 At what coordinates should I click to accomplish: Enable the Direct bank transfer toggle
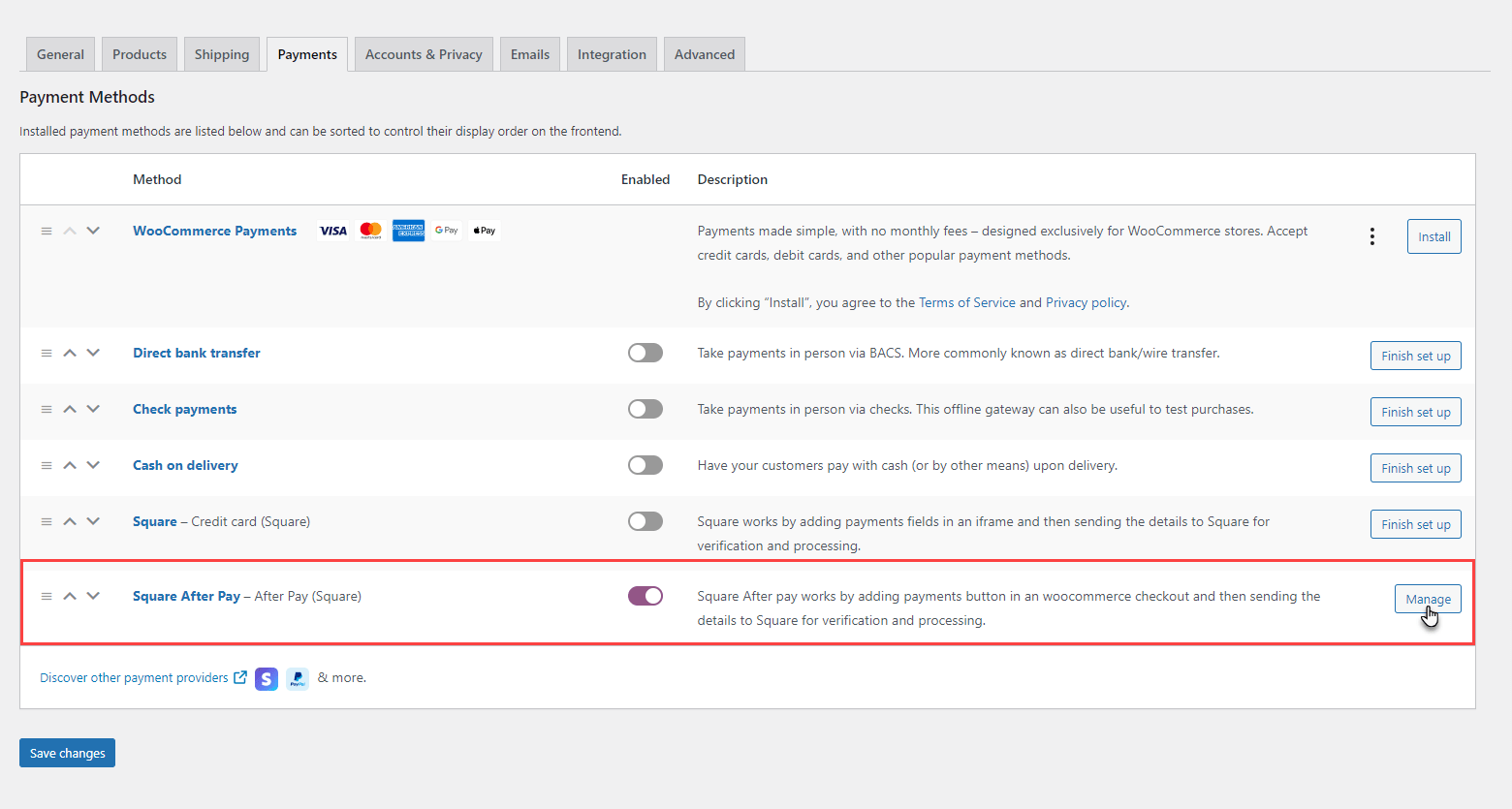(x=645, y=352)
